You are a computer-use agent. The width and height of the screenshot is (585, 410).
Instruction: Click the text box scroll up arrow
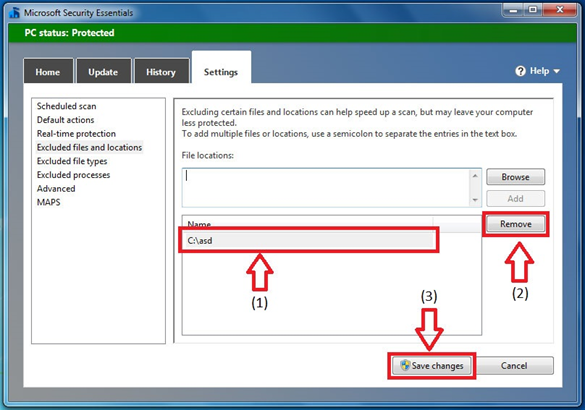475,176
